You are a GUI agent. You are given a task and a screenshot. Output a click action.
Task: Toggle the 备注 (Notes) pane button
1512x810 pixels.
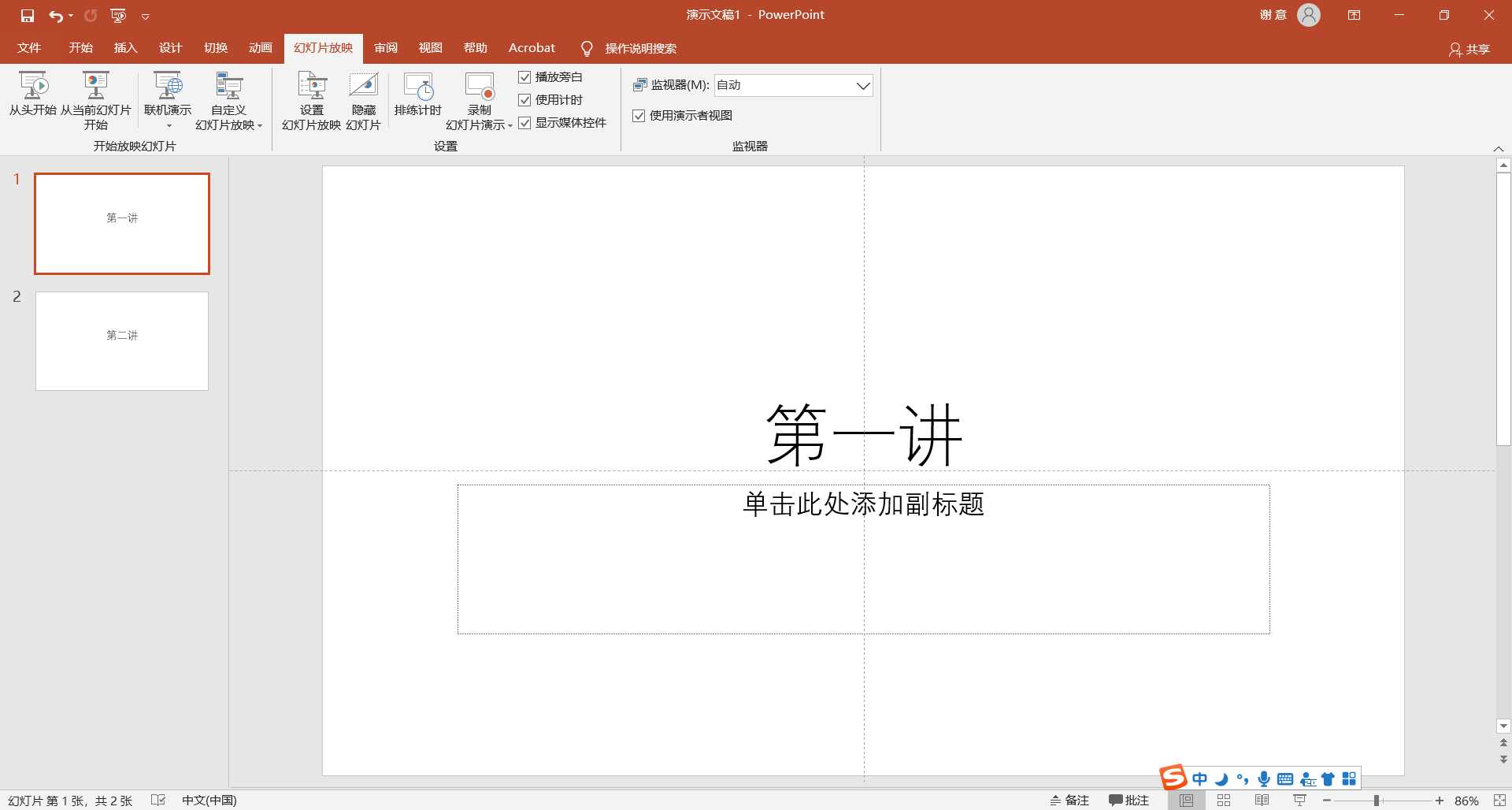coord(1069,801)
